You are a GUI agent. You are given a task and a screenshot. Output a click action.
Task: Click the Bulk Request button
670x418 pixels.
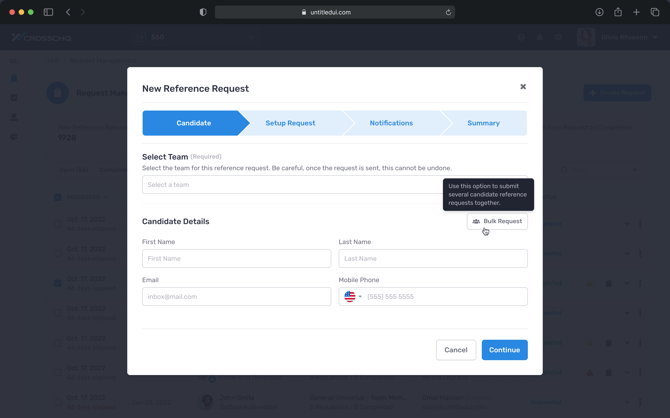(x=497, y=221)
